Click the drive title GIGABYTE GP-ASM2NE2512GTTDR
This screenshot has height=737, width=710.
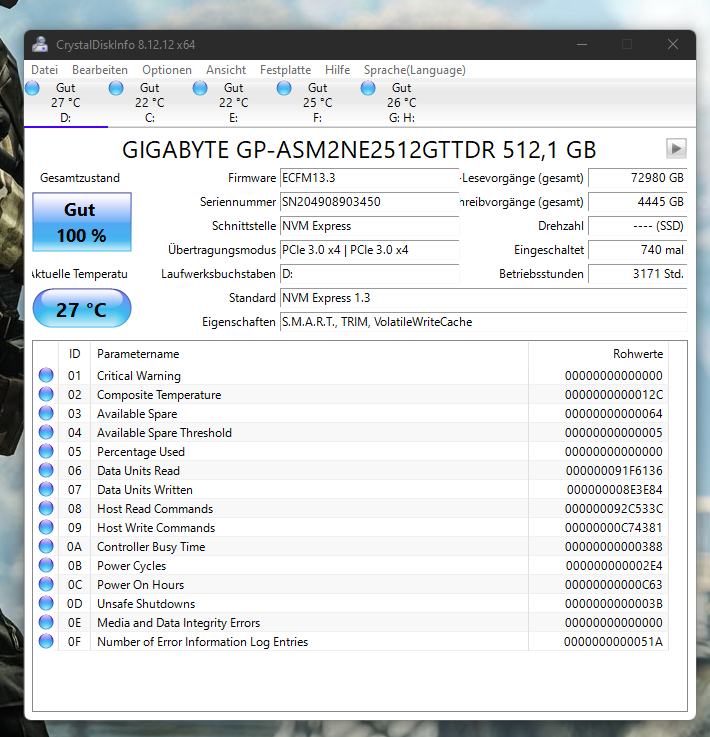359,150
